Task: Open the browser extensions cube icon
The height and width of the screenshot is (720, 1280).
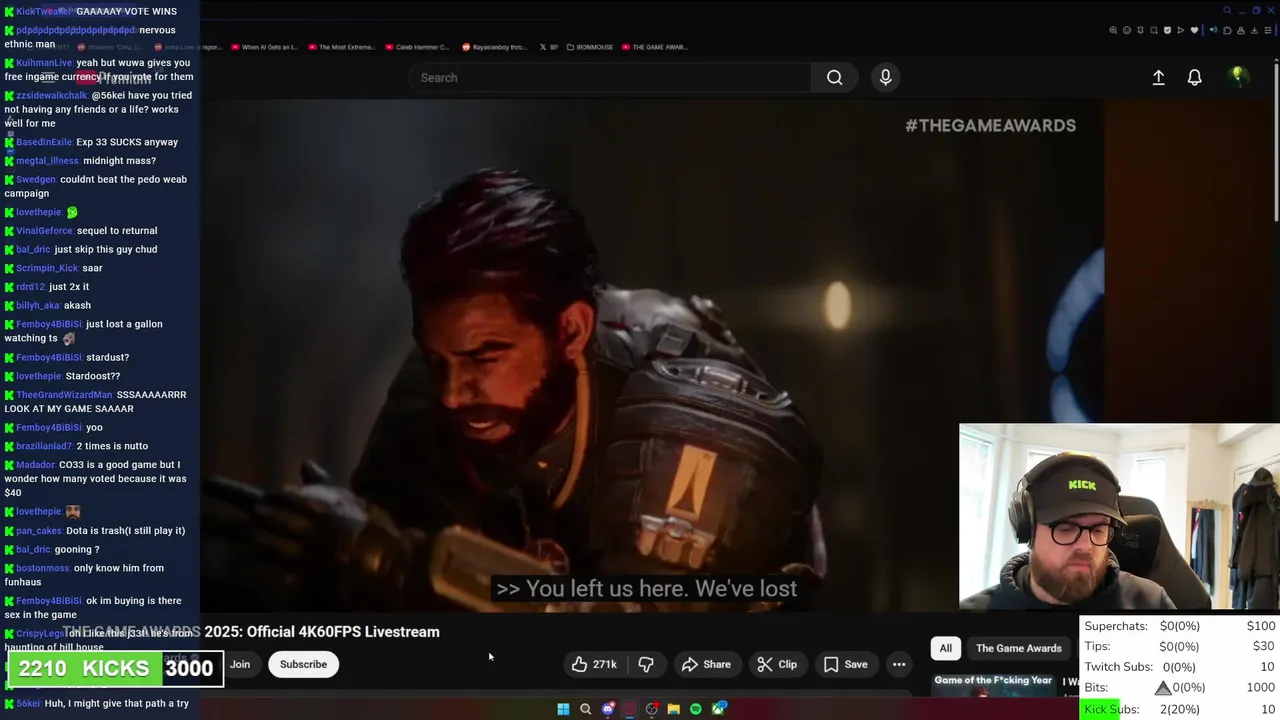Action: tap(1227, 30)
